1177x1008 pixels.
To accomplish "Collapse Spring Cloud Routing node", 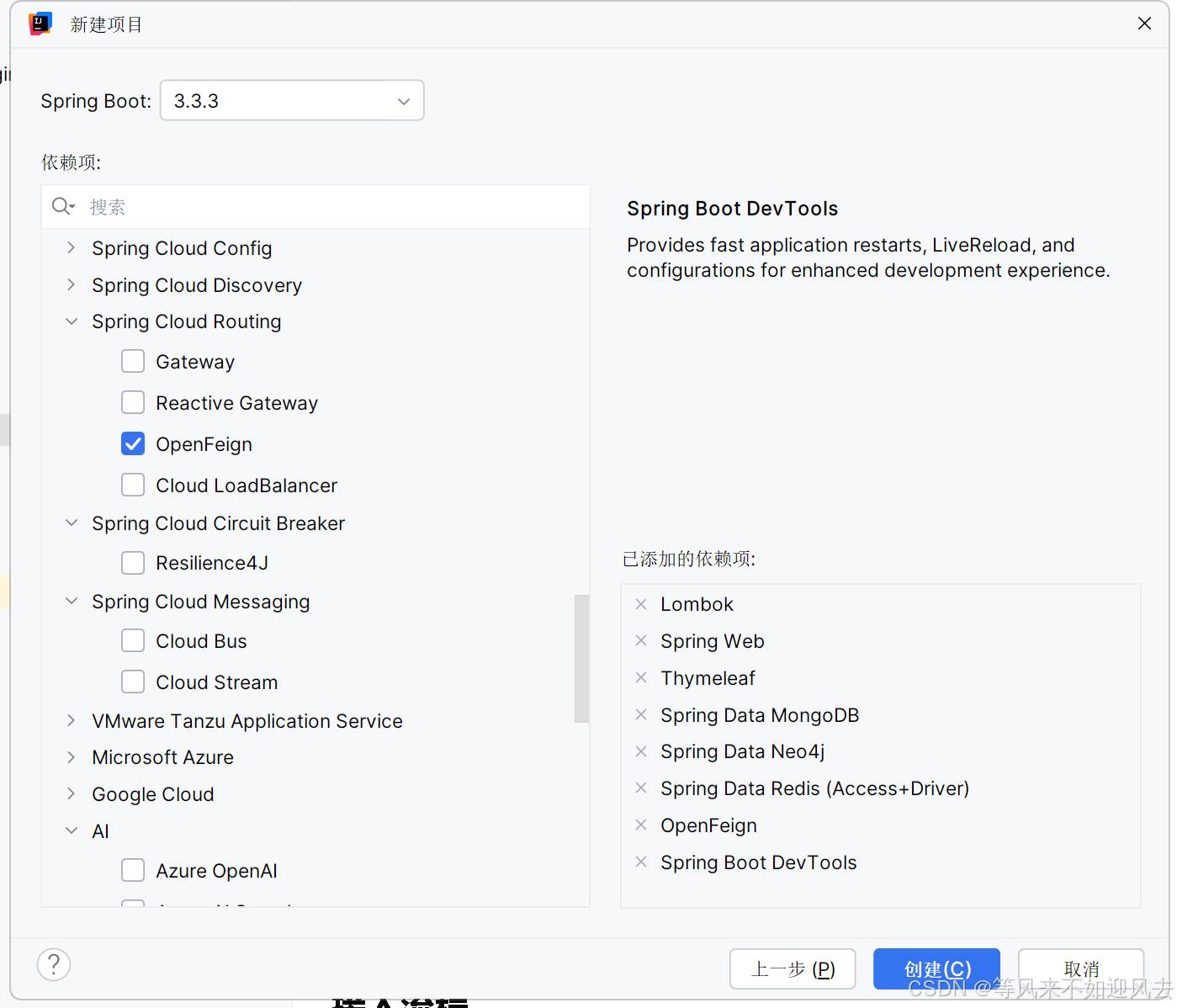I will click(x=72, y=321).
